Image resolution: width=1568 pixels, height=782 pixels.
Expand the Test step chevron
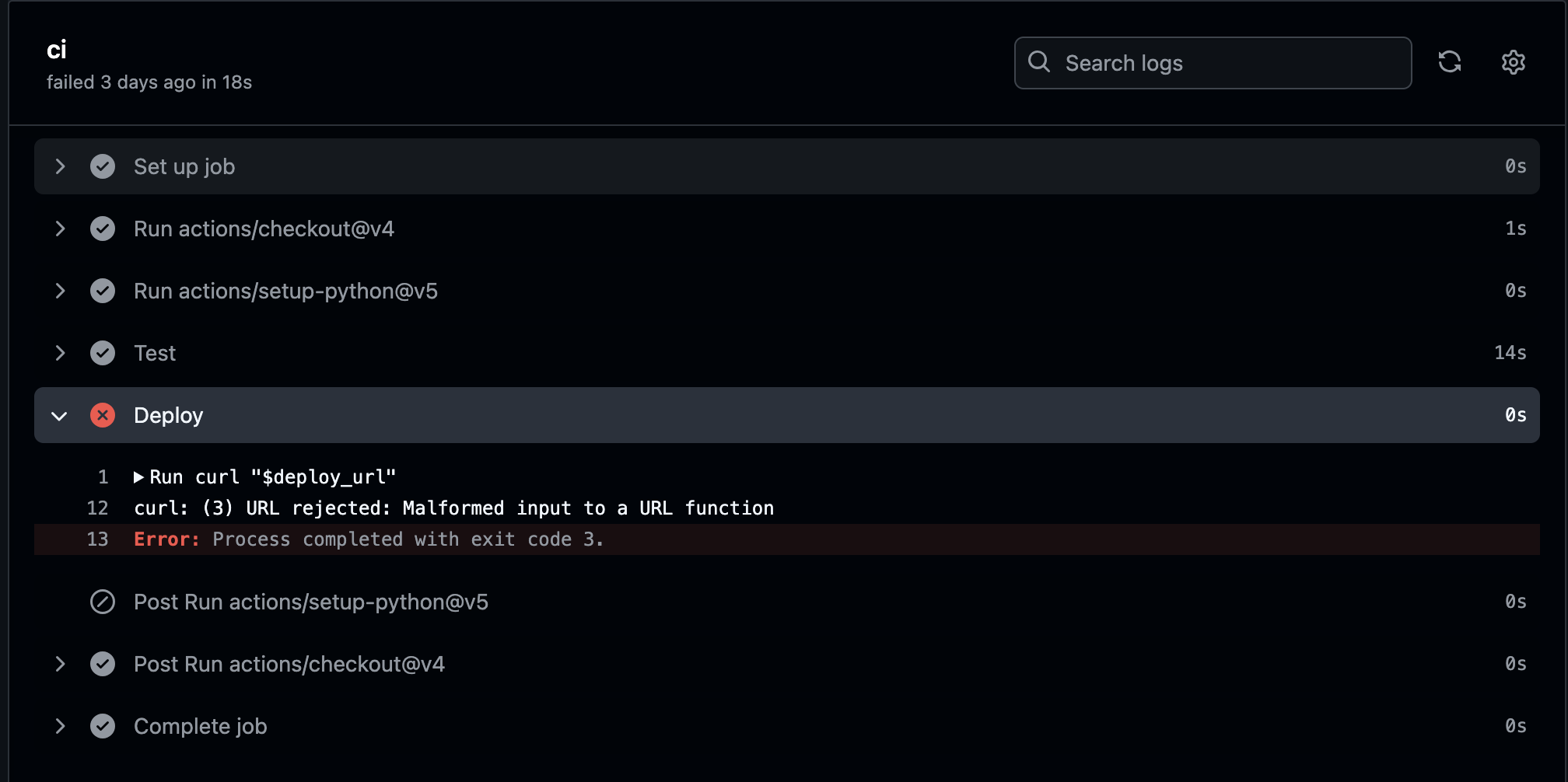60,353
